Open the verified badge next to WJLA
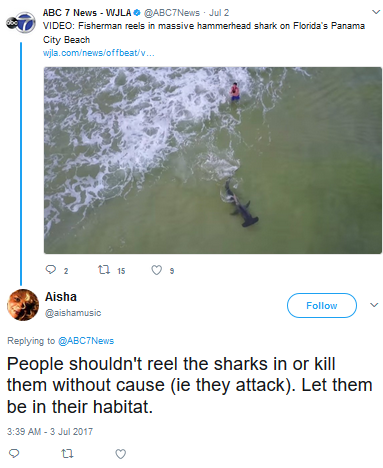Image resolution: width=383 pixels, height=468 pixels. tap(136, 13)
